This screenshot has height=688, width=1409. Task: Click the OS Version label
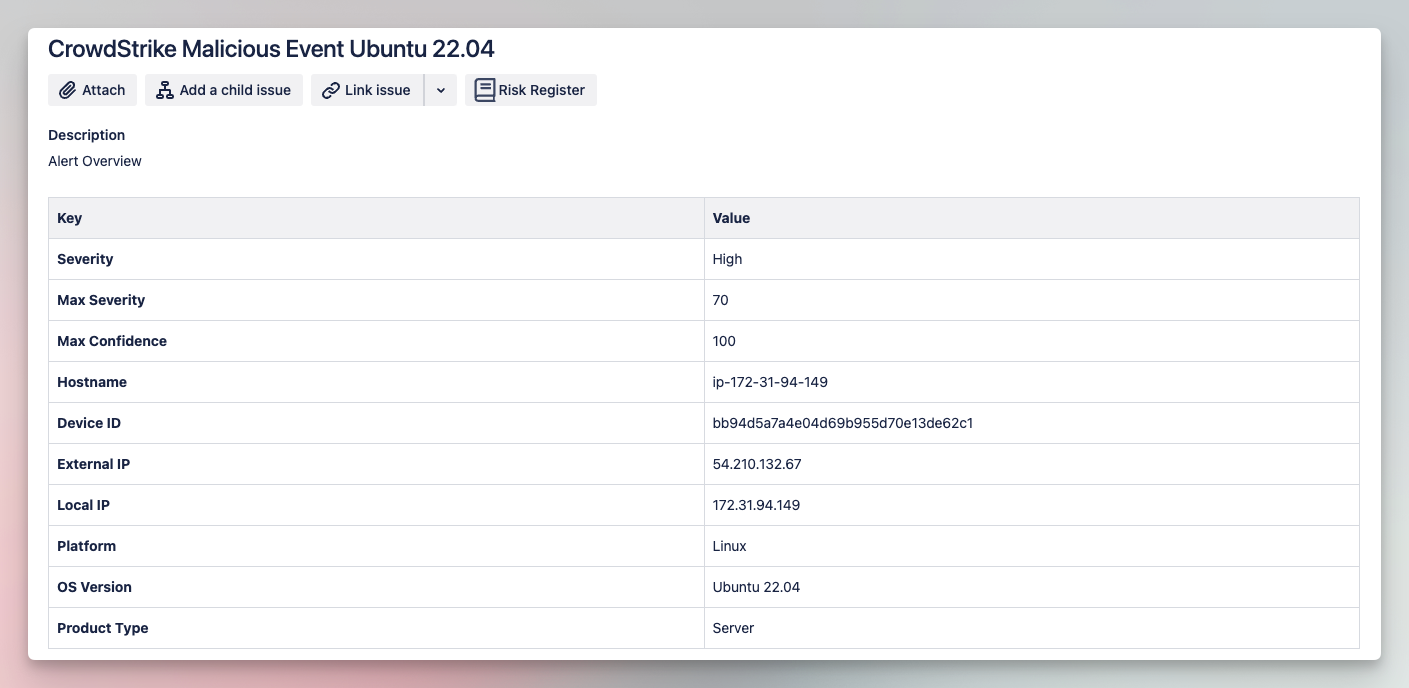coord(94,587)
